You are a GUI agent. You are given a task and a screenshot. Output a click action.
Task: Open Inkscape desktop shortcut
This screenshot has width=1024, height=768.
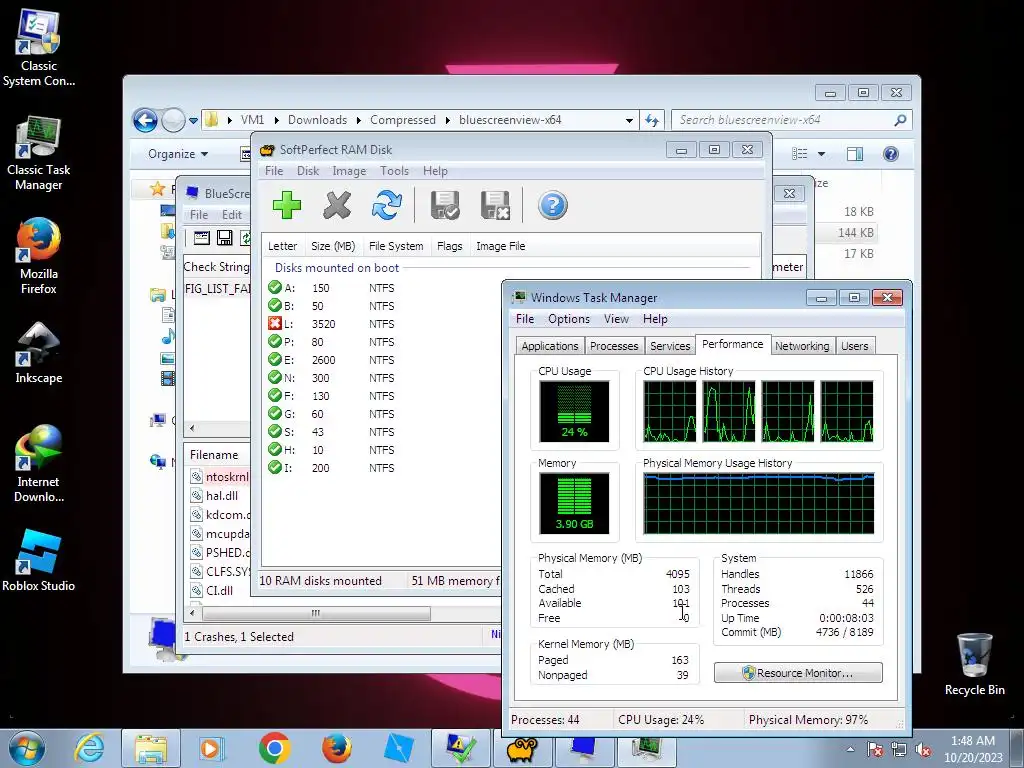pyautogui.click(x=39, y=353)
